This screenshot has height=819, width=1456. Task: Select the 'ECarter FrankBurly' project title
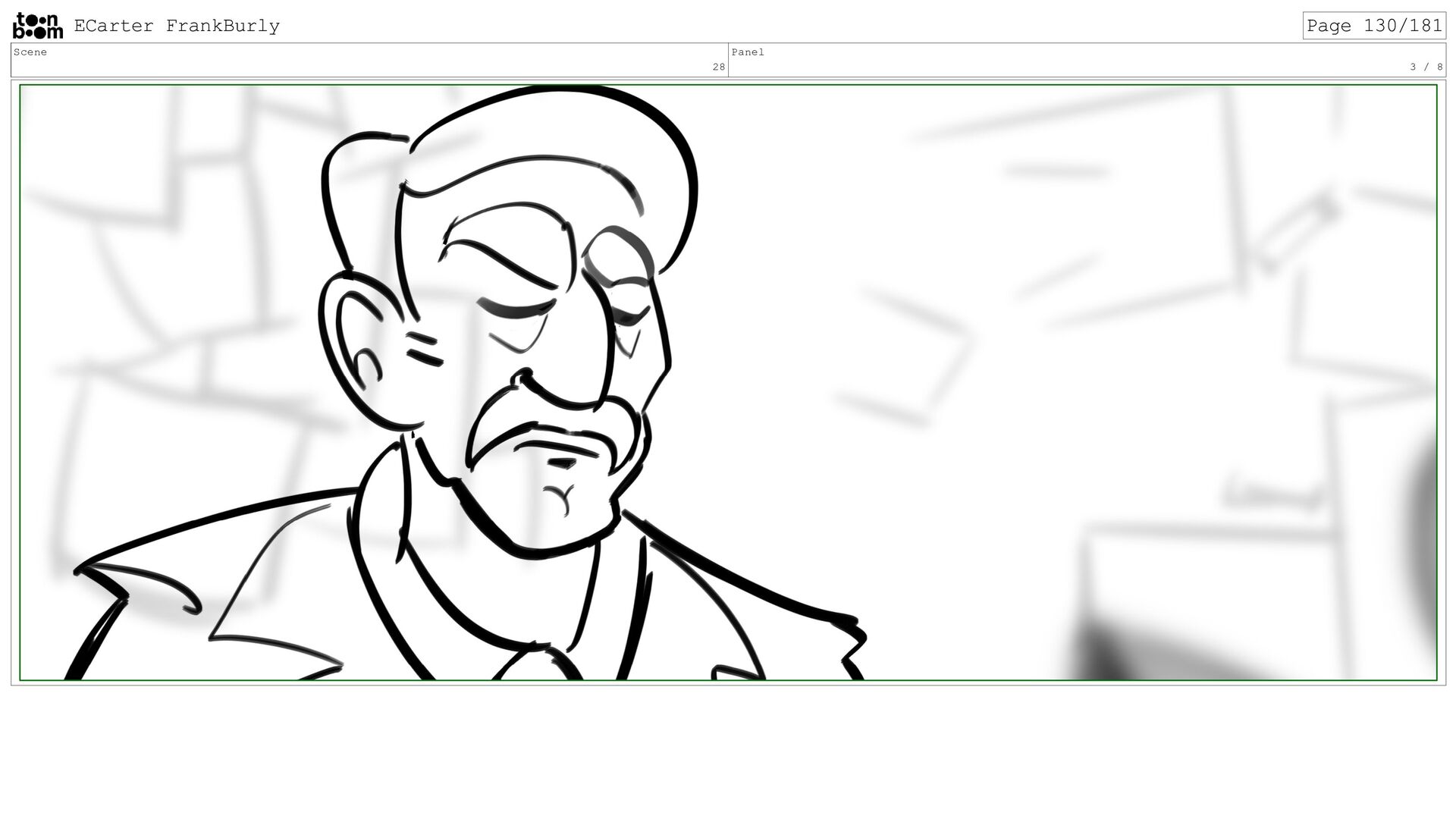pos(177,26)
